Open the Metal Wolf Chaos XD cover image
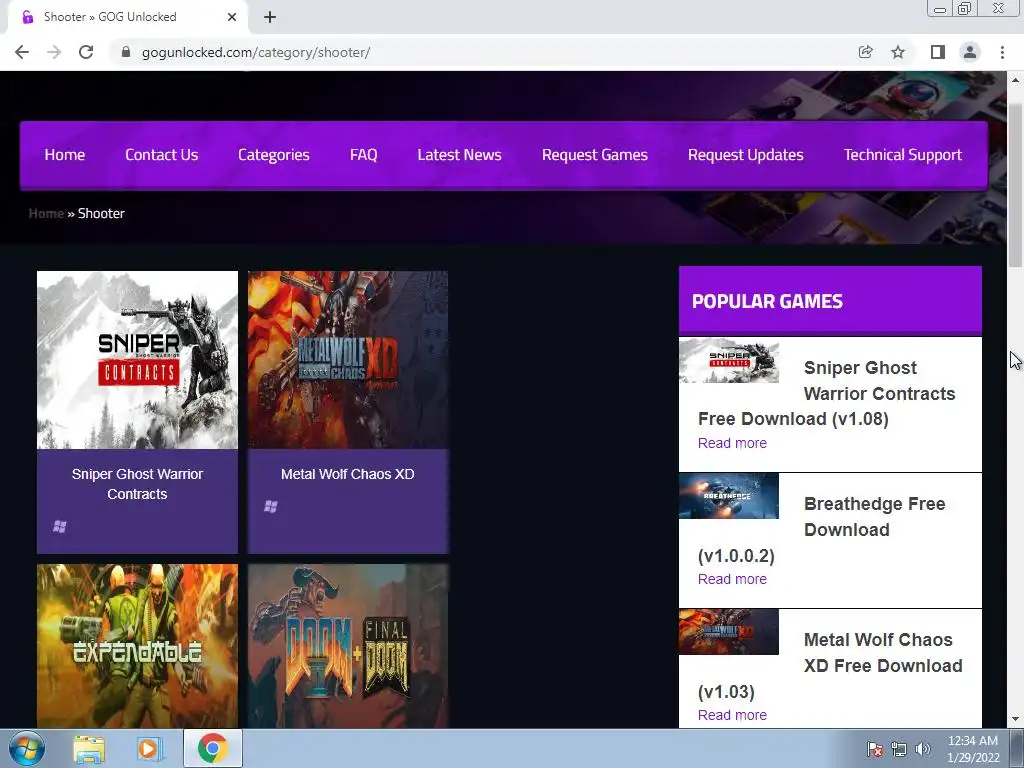 click(348, 360)
